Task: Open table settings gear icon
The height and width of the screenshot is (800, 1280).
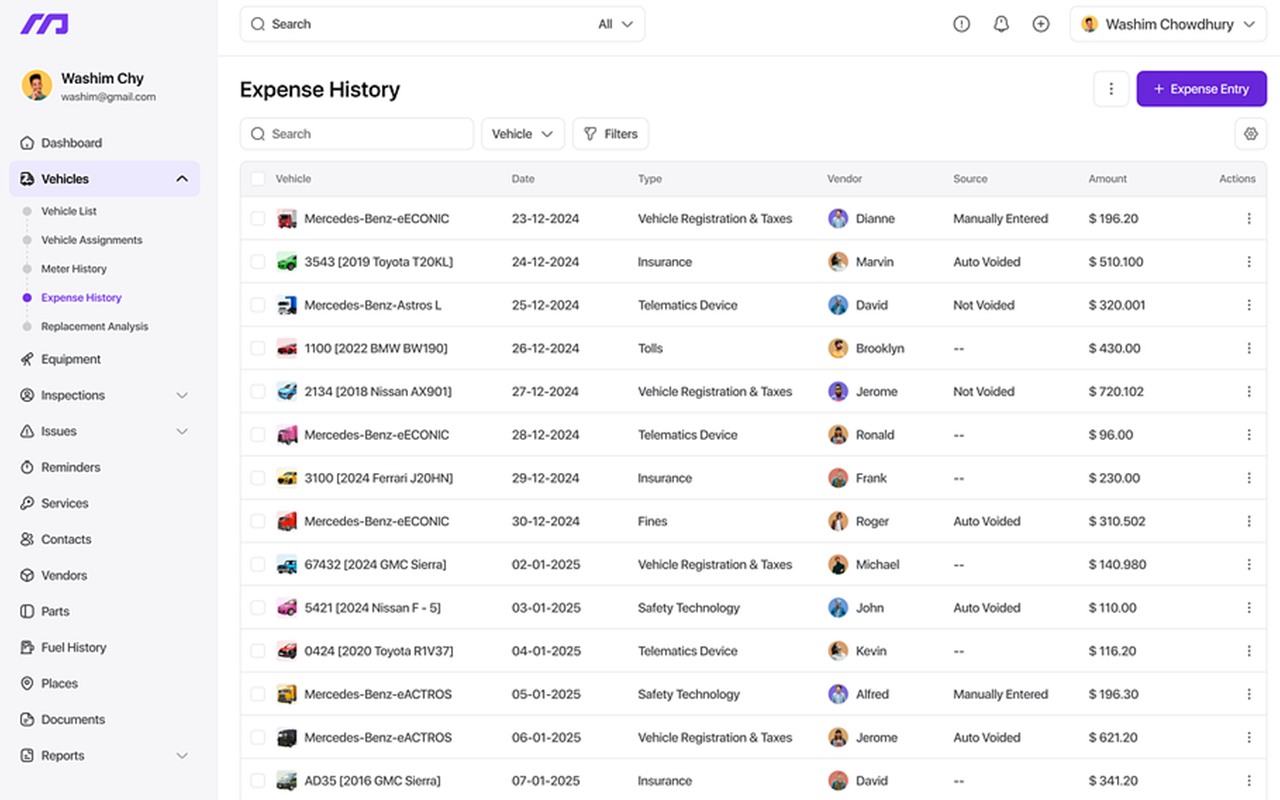Action: [x=1250, y=134]
